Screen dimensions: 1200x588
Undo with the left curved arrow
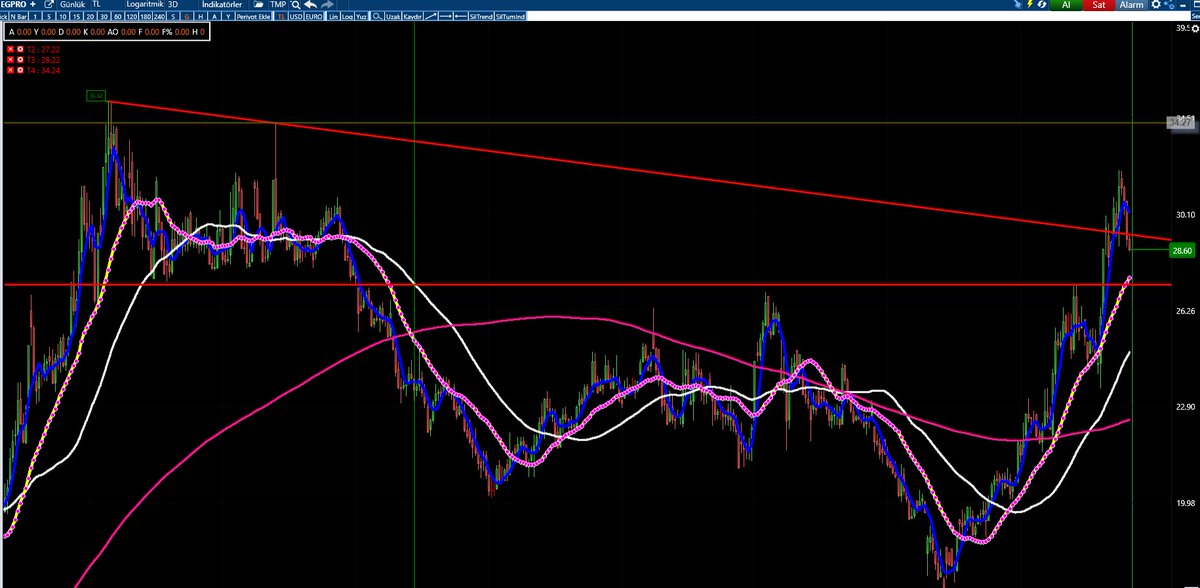(311, 5)
